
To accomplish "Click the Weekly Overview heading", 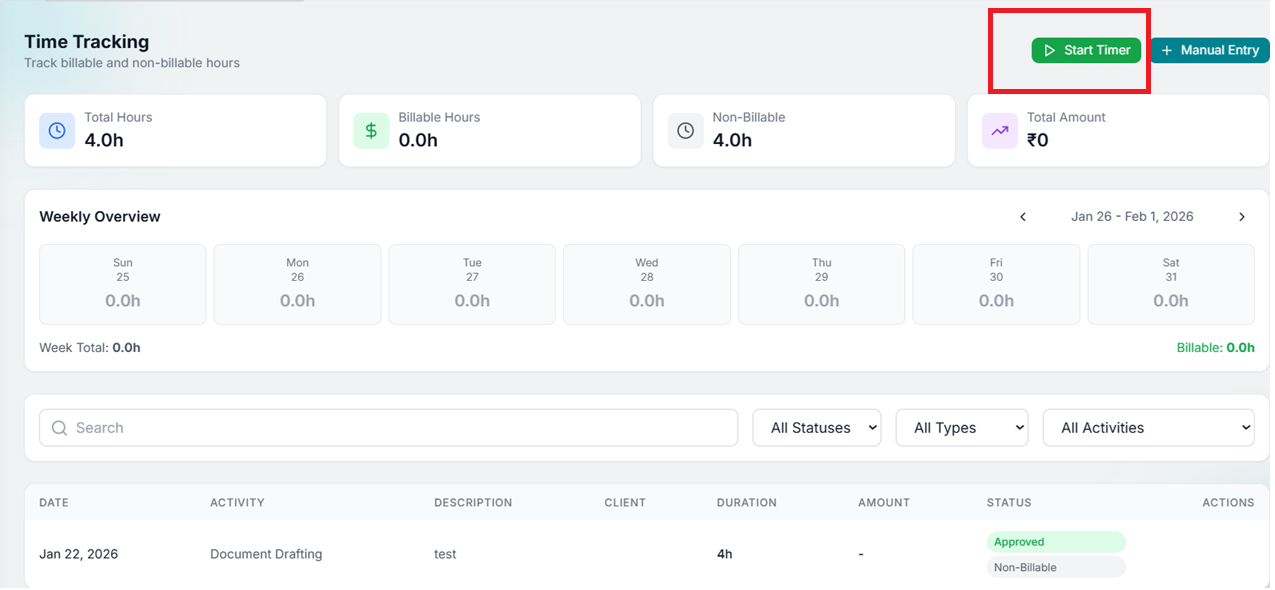I will pyautogui.click(x=100, y=217).
